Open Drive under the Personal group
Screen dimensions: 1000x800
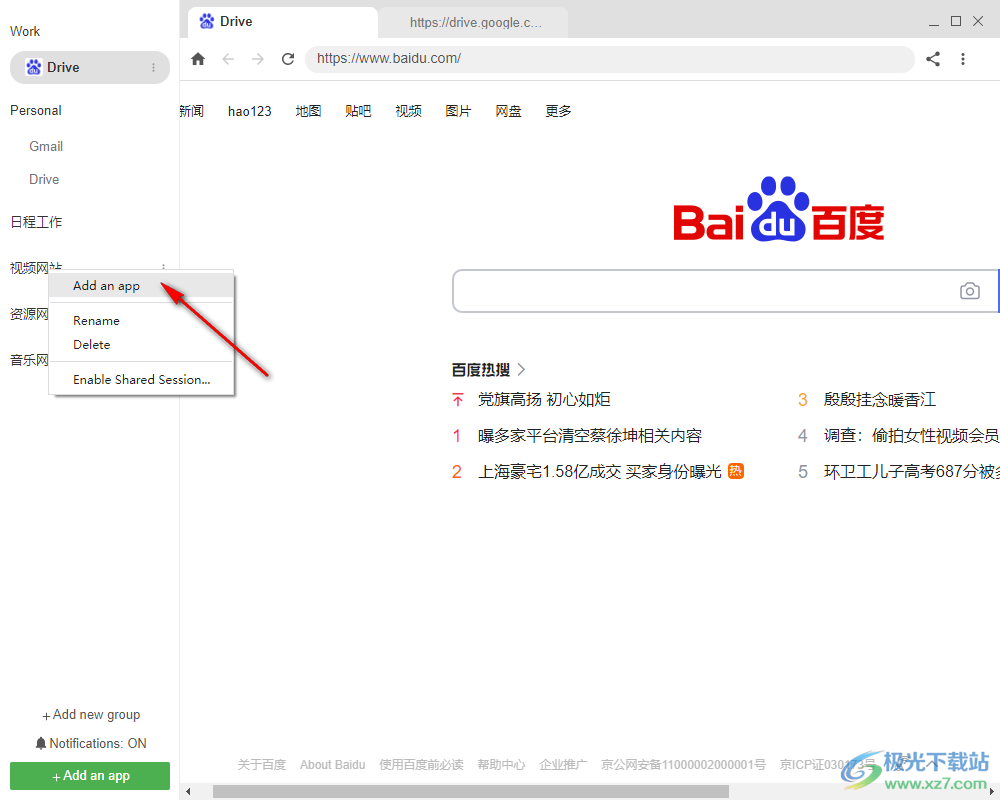tap(44, 179)
